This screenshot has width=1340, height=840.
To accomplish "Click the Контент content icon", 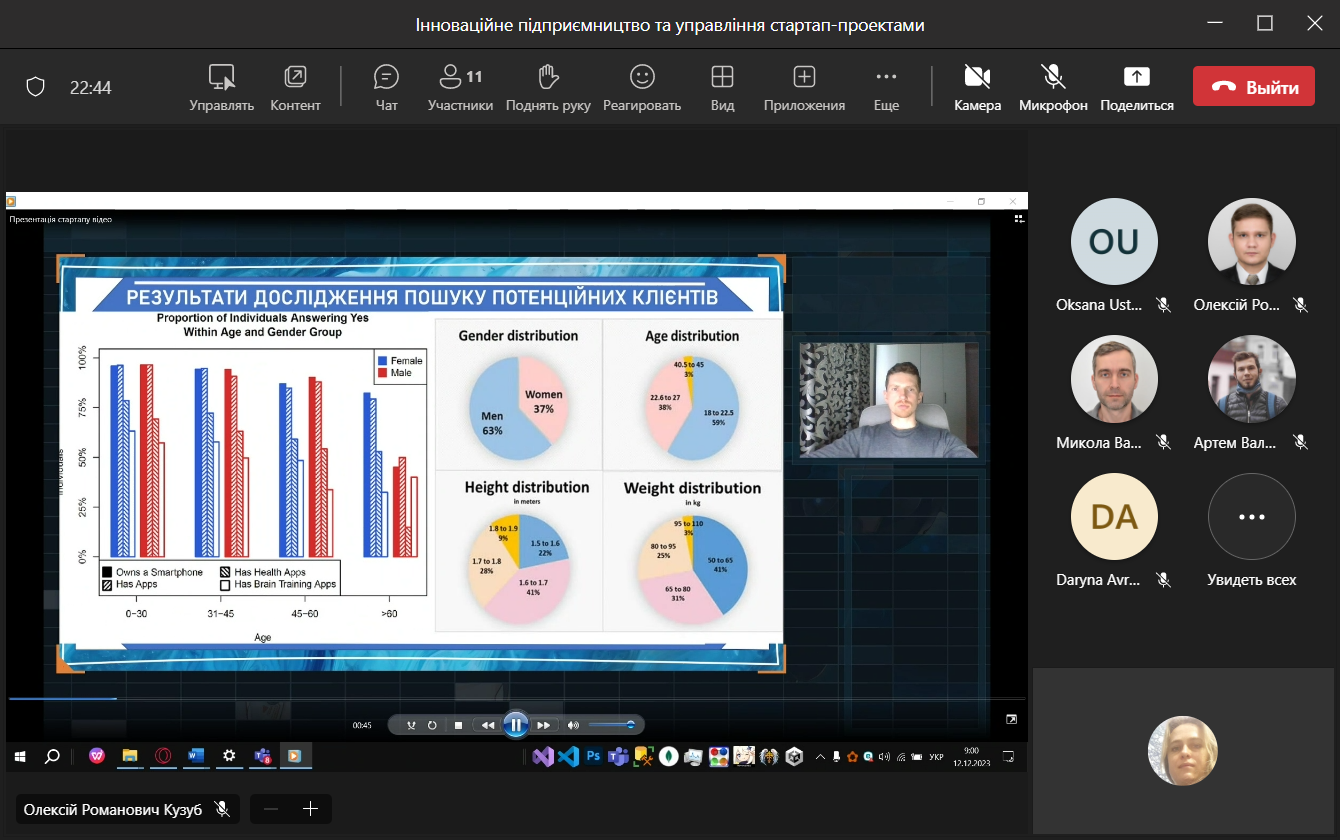I will (x=295, y=87).
